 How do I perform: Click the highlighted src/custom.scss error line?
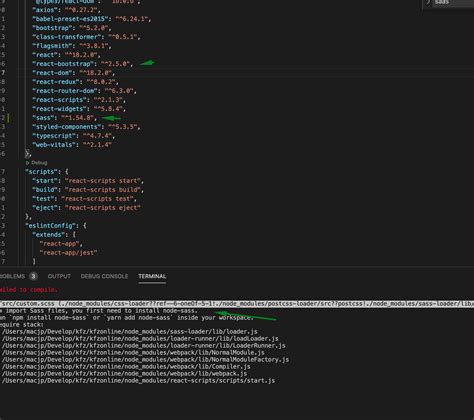(237, 304)
